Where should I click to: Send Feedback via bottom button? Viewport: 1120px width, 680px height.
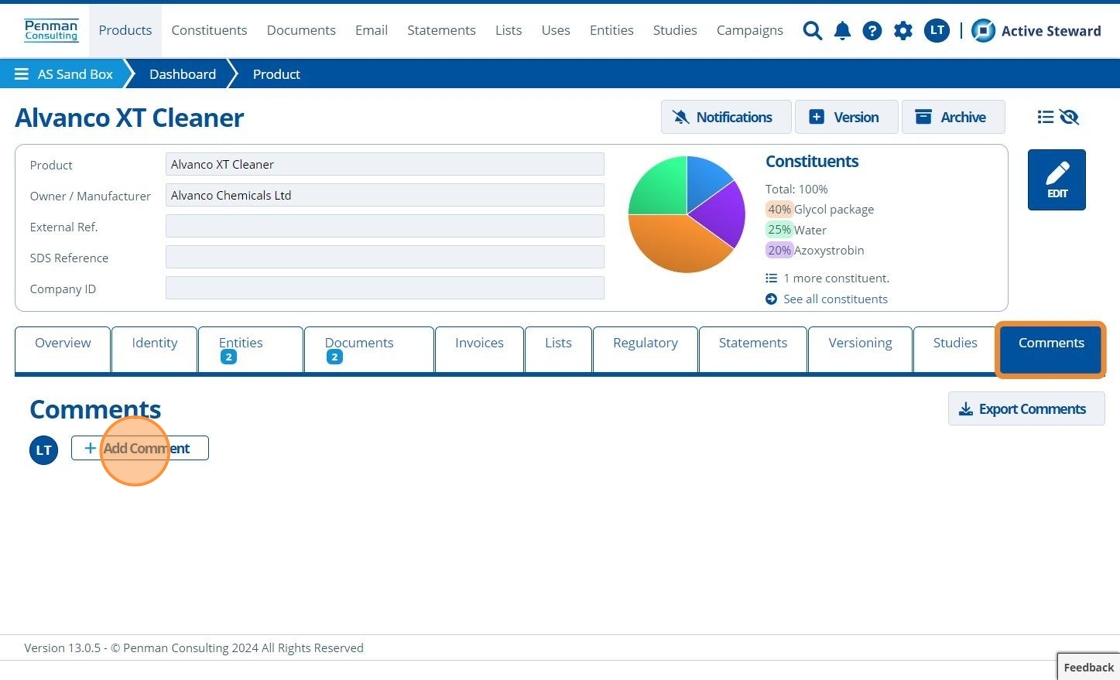pos(1089,667)
